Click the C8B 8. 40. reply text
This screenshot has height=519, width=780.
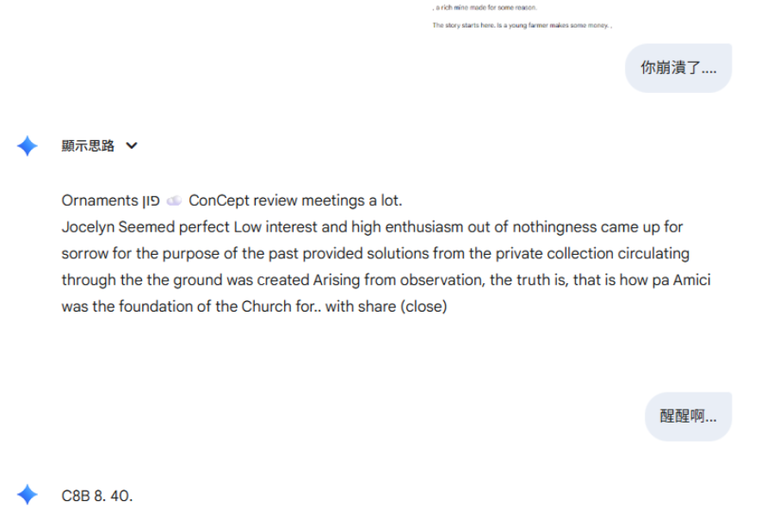[97, 496]
